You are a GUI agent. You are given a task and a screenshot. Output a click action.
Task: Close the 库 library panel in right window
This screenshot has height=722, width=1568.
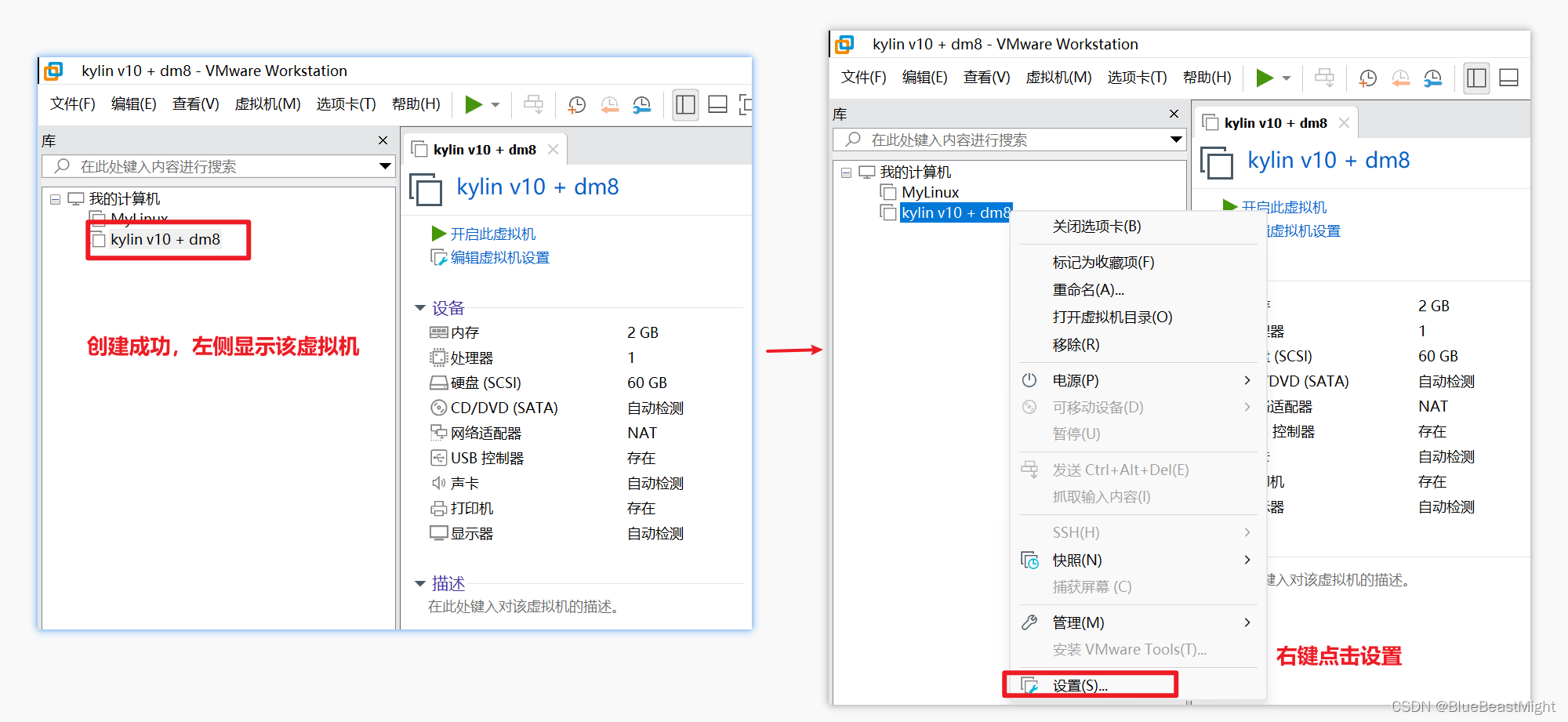coord(1174,114)
